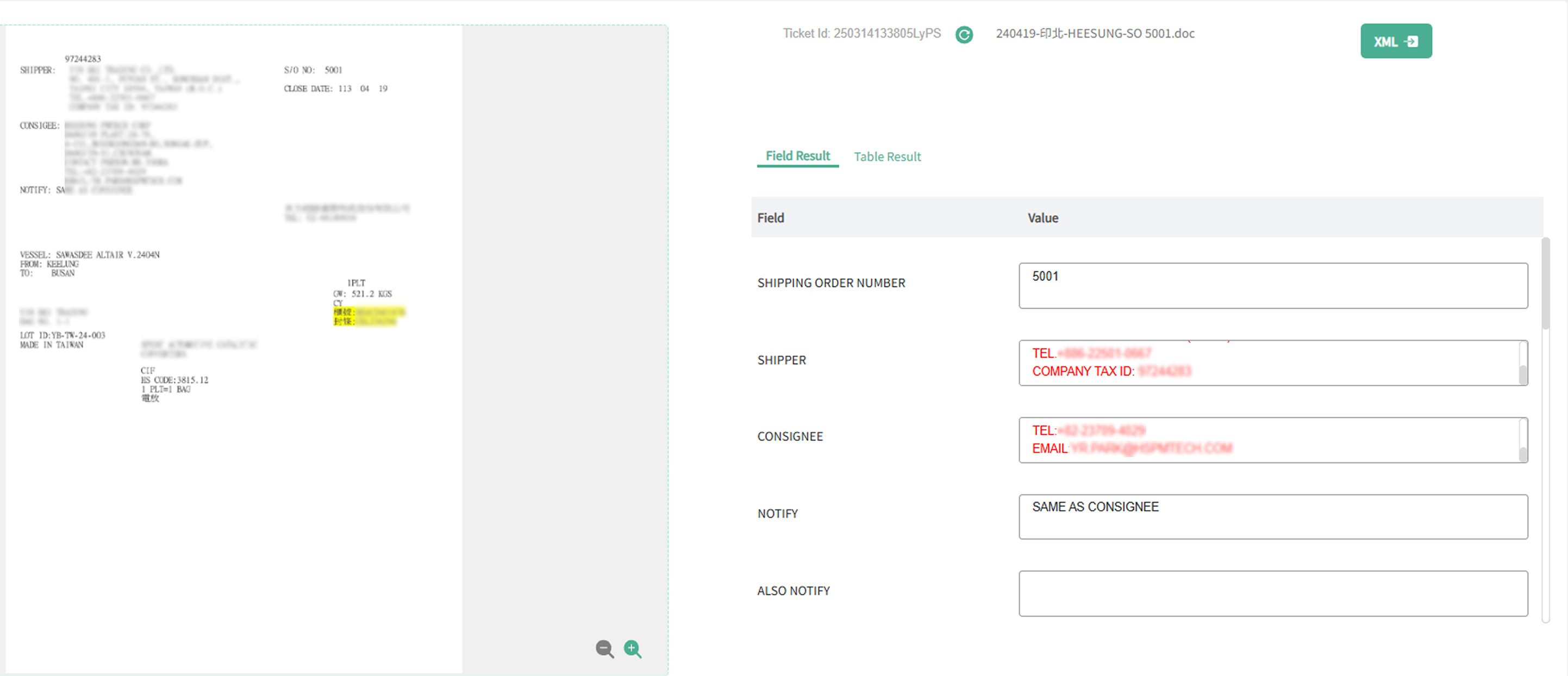Click the Value column header
Viewport: 1568px width, 676px height.
click(x=1042, y=218)
